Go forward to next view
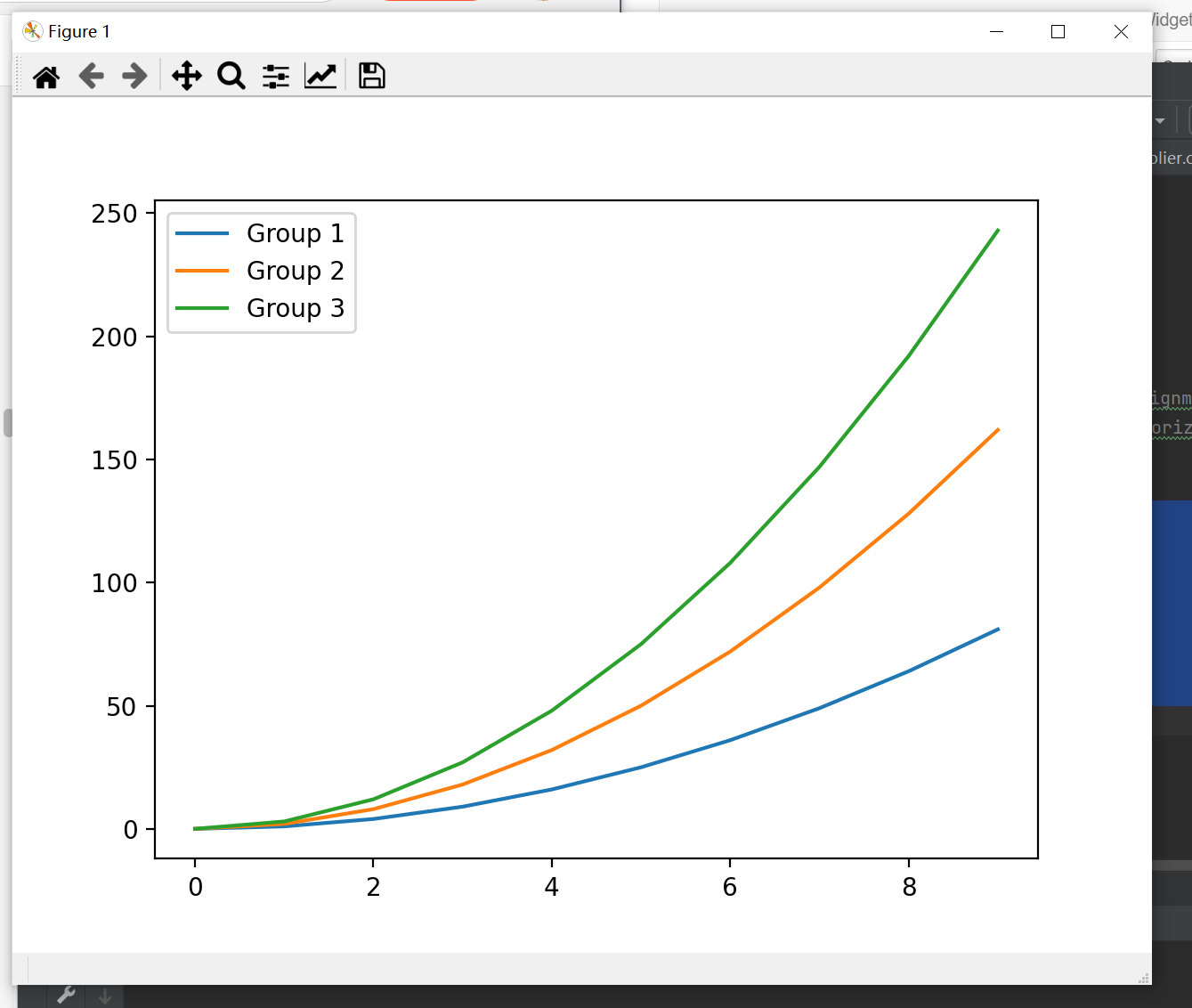The image size is (1192, 1008). tap(134, 77)
